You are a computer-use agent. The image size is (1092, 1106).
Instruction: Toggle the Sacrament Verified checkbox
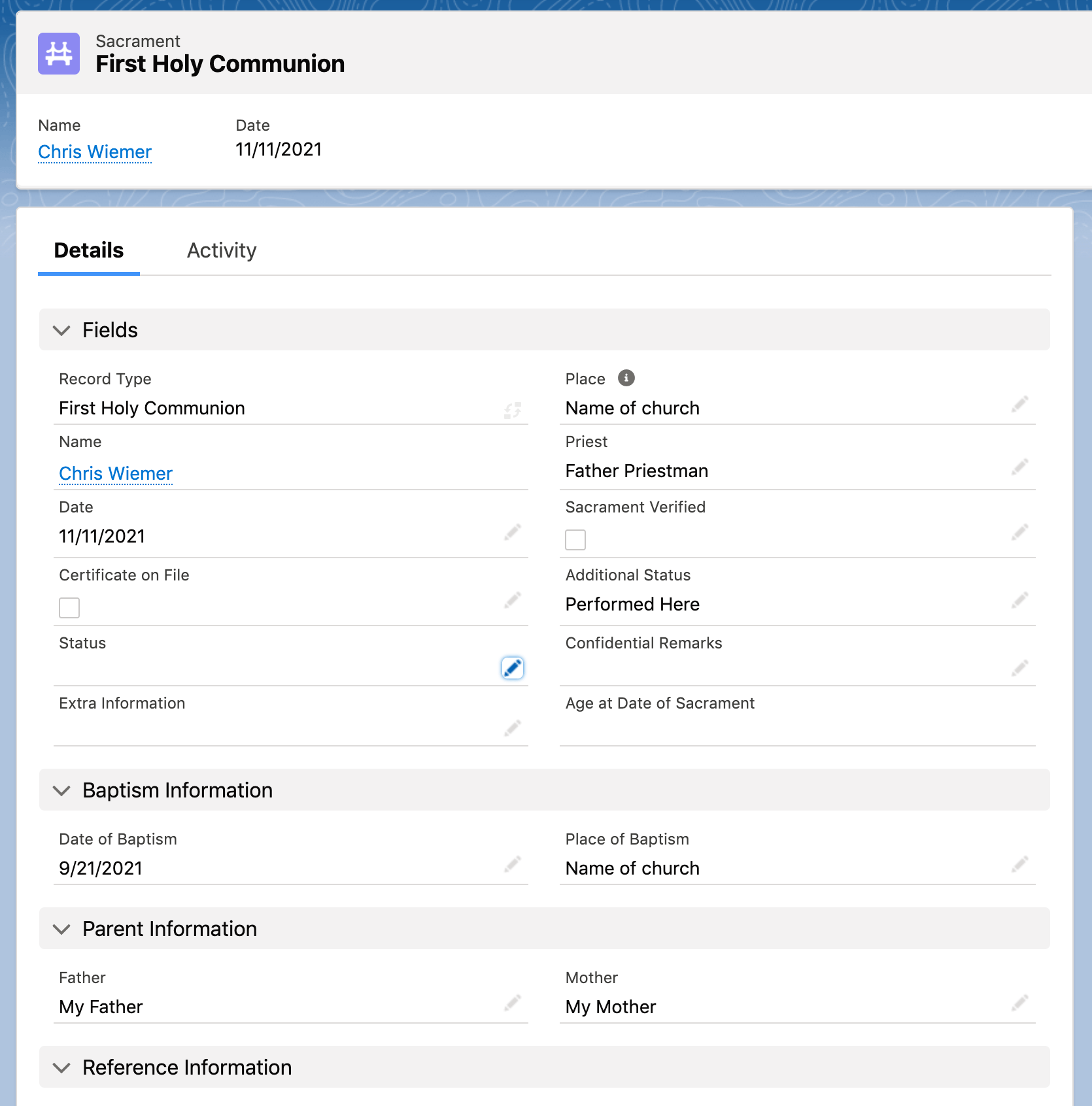[x=575, y=540]
